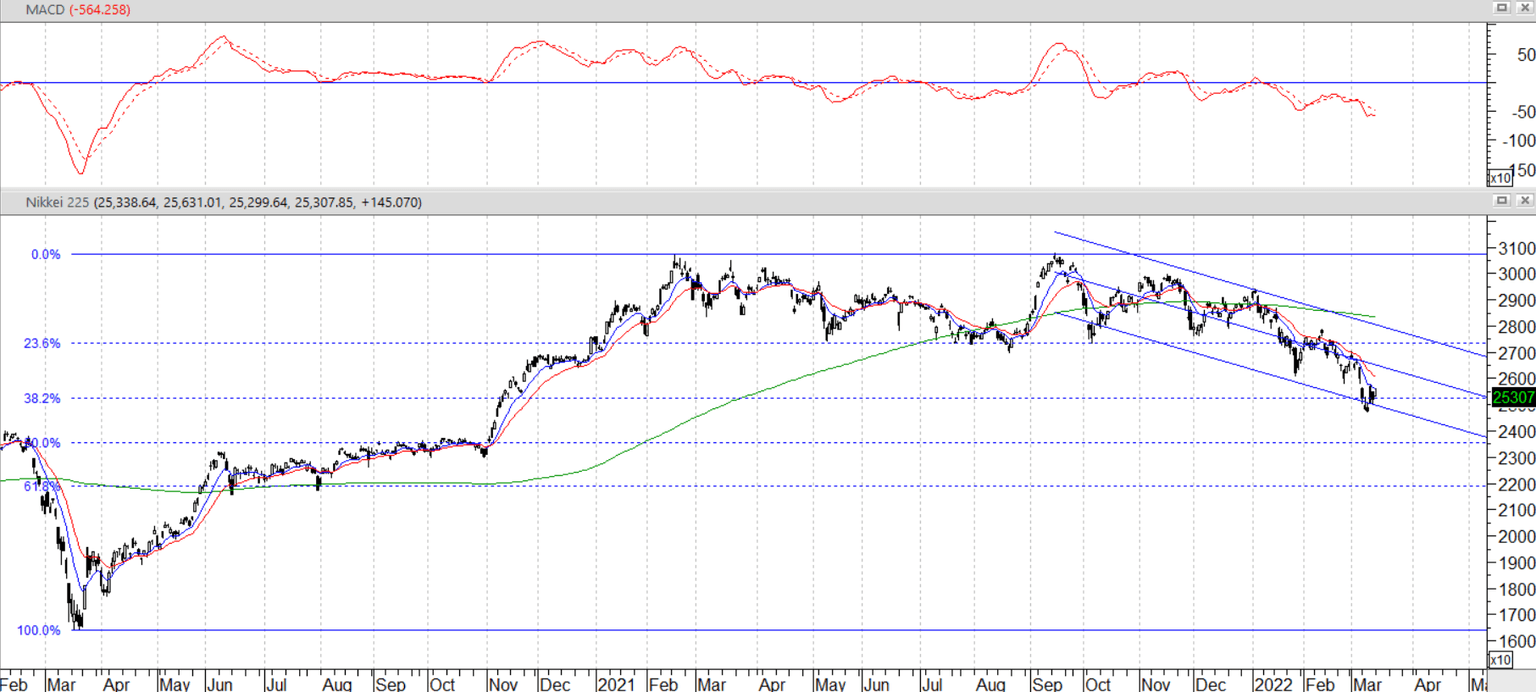Select the green 25307 current price tag
The height and width of the screenshot is (692, 1536).
1515,397
